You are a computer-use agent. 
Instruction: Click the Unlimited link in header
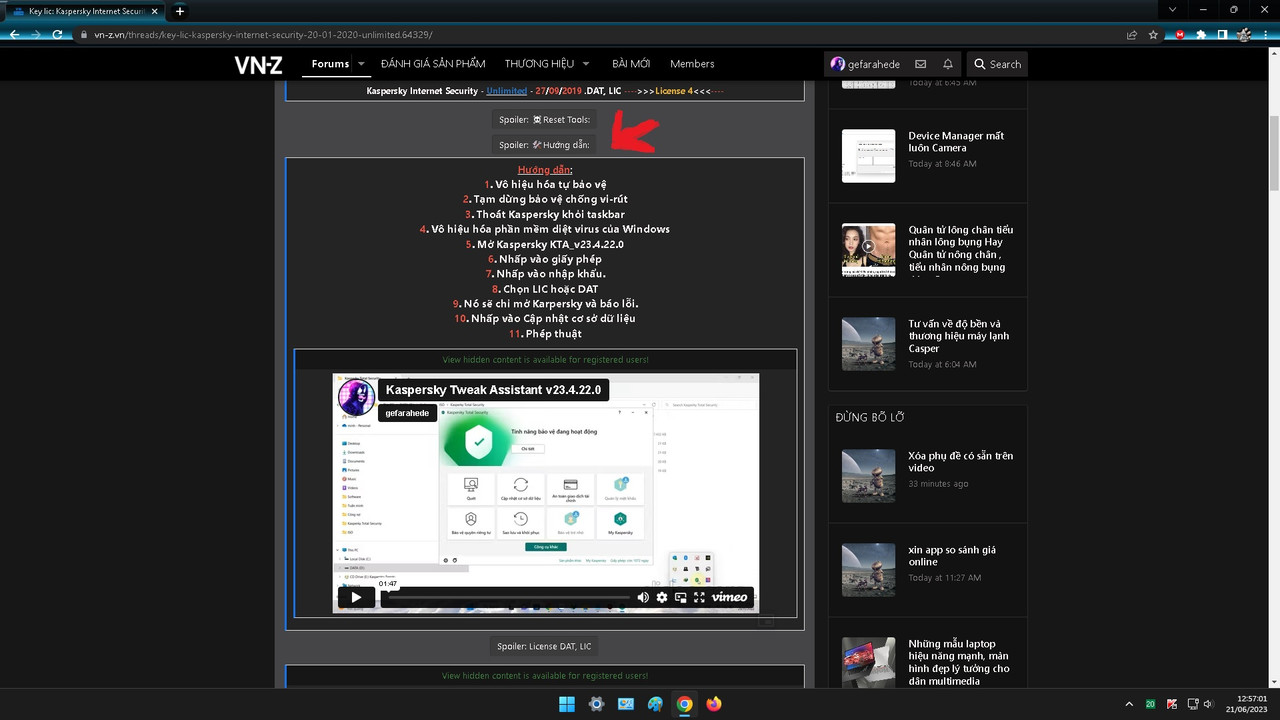507,91
